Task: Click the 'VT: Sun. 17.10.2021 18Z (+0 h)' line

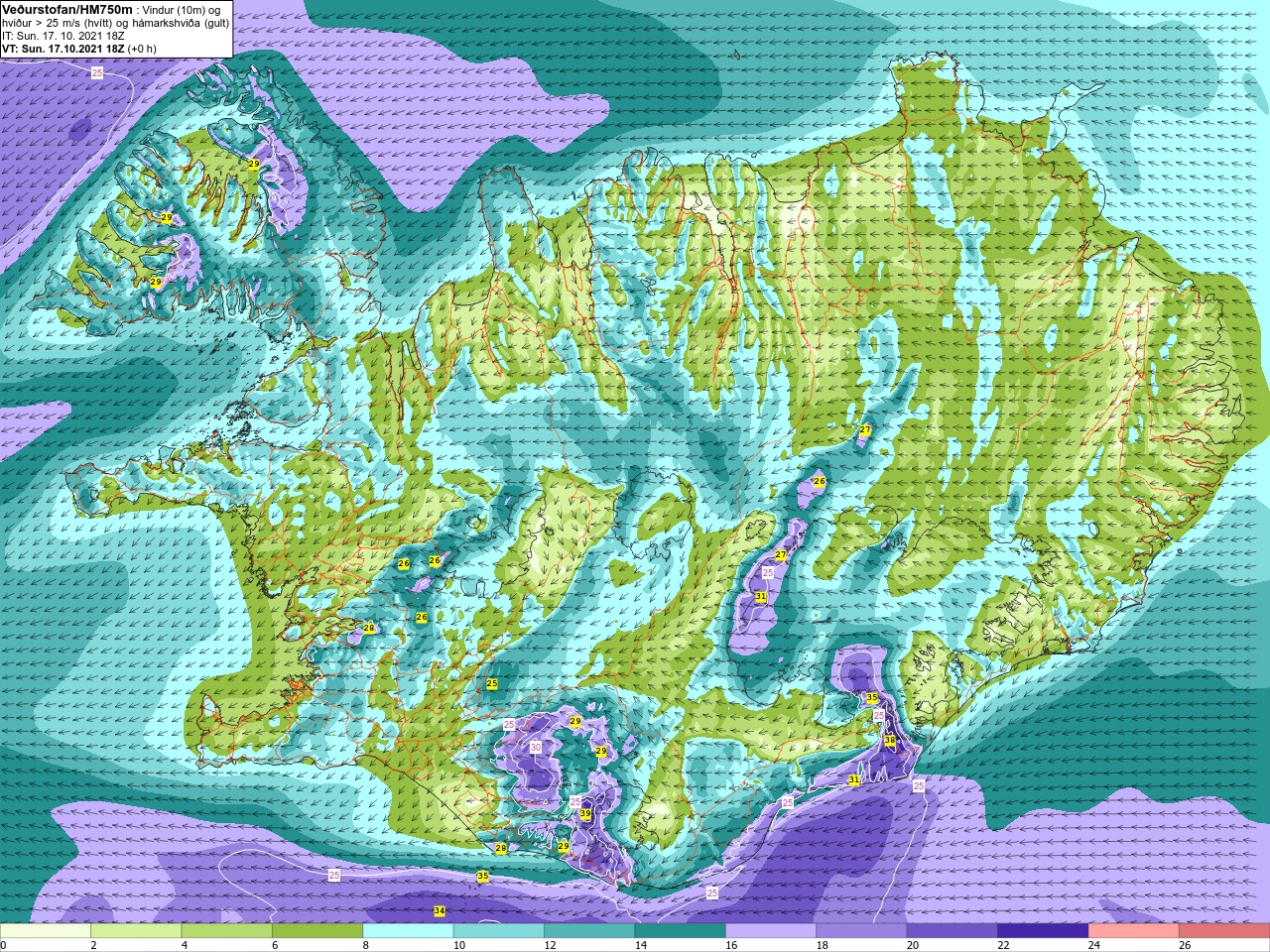Action: click(79, 49)
